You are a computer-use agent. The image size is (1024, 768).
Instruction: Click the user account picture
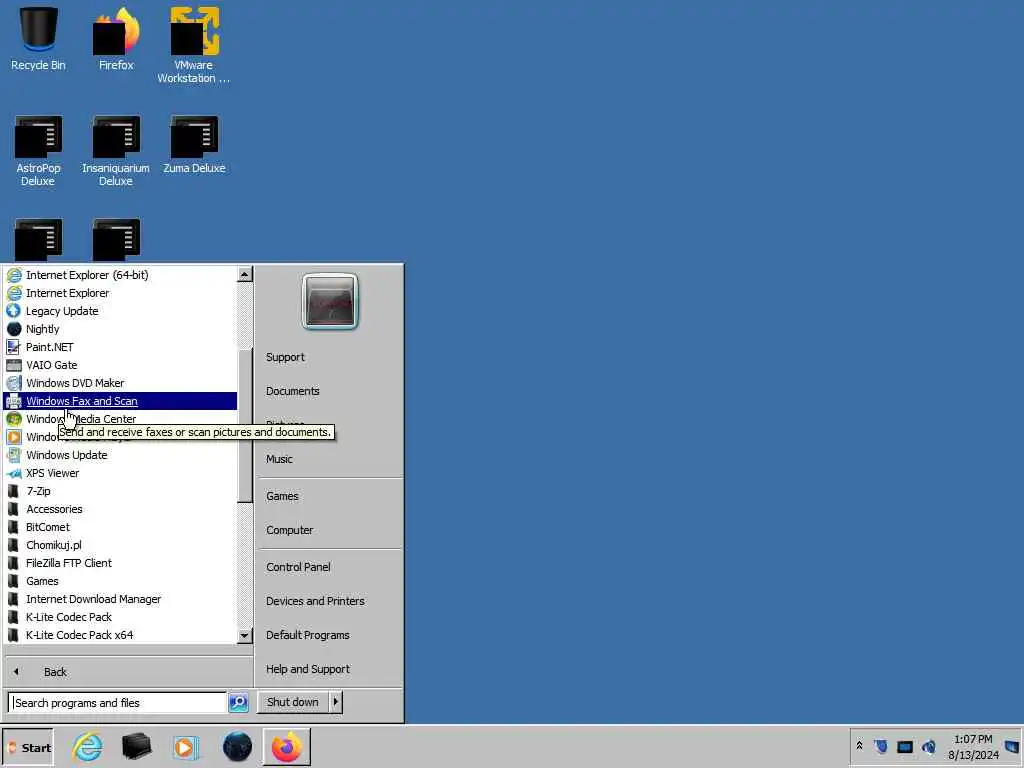[x=330, y=302]
